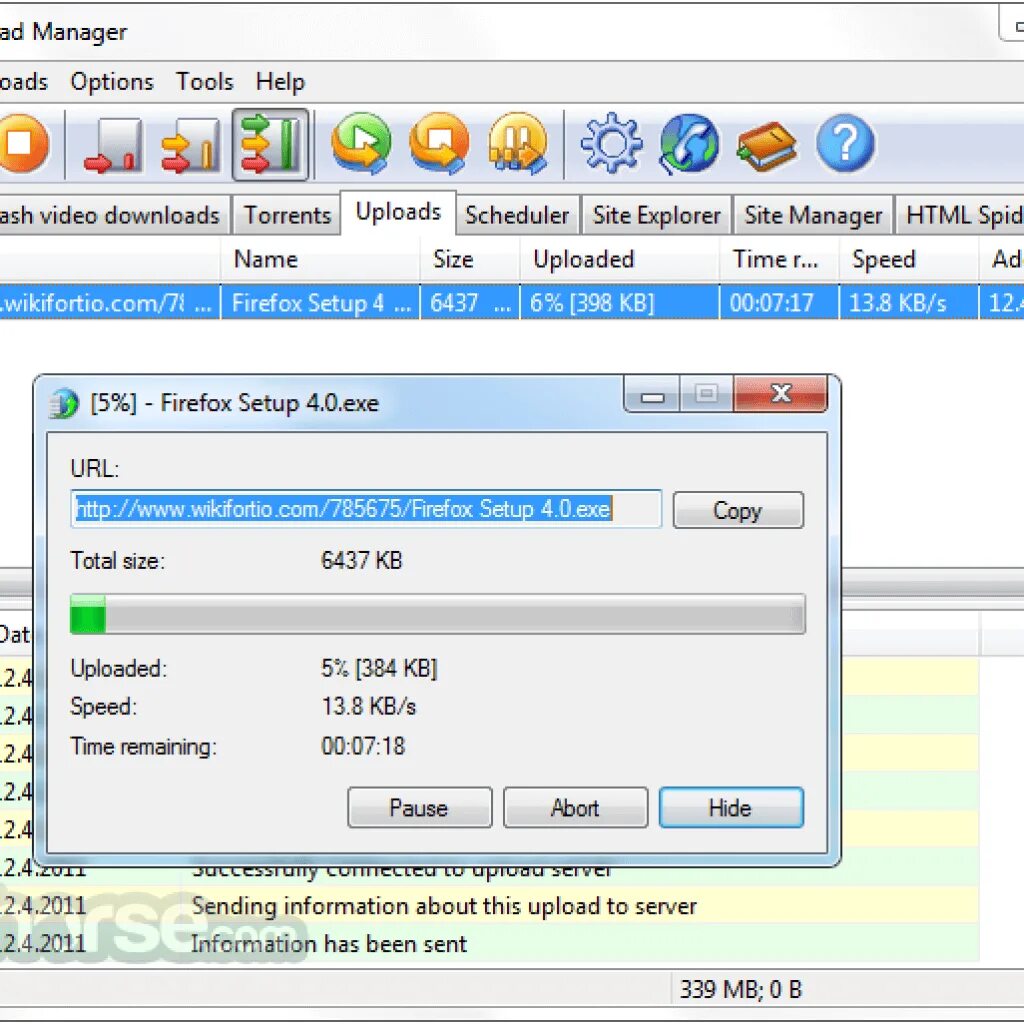Click the globe with phone dial icon
This screenshot has height=1024, width=1024.
[690, 144]
